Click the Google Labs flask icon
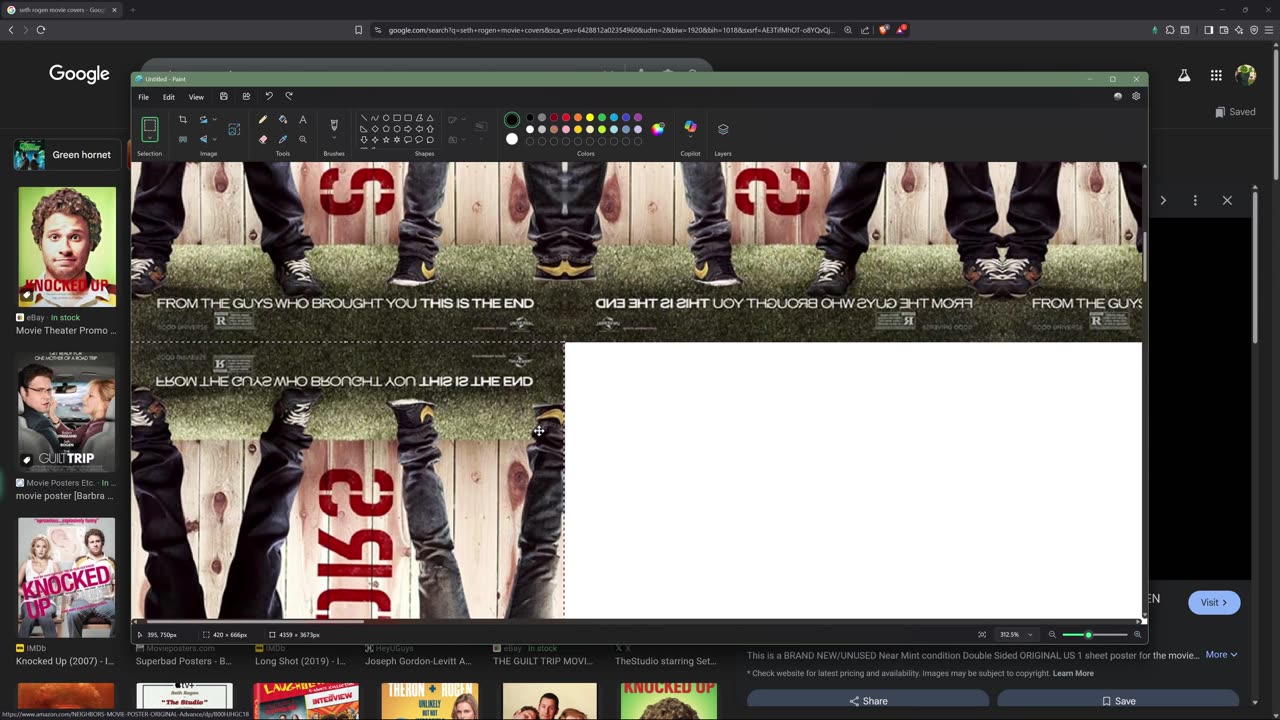 (x=1184, y=75)
